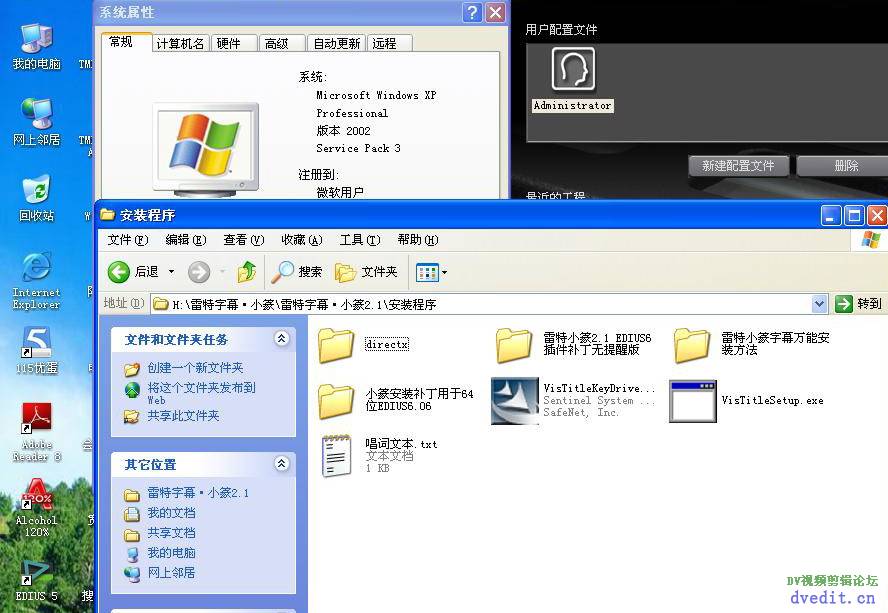Click 创建一个新文件夹 link

click(x=195, y=368)
